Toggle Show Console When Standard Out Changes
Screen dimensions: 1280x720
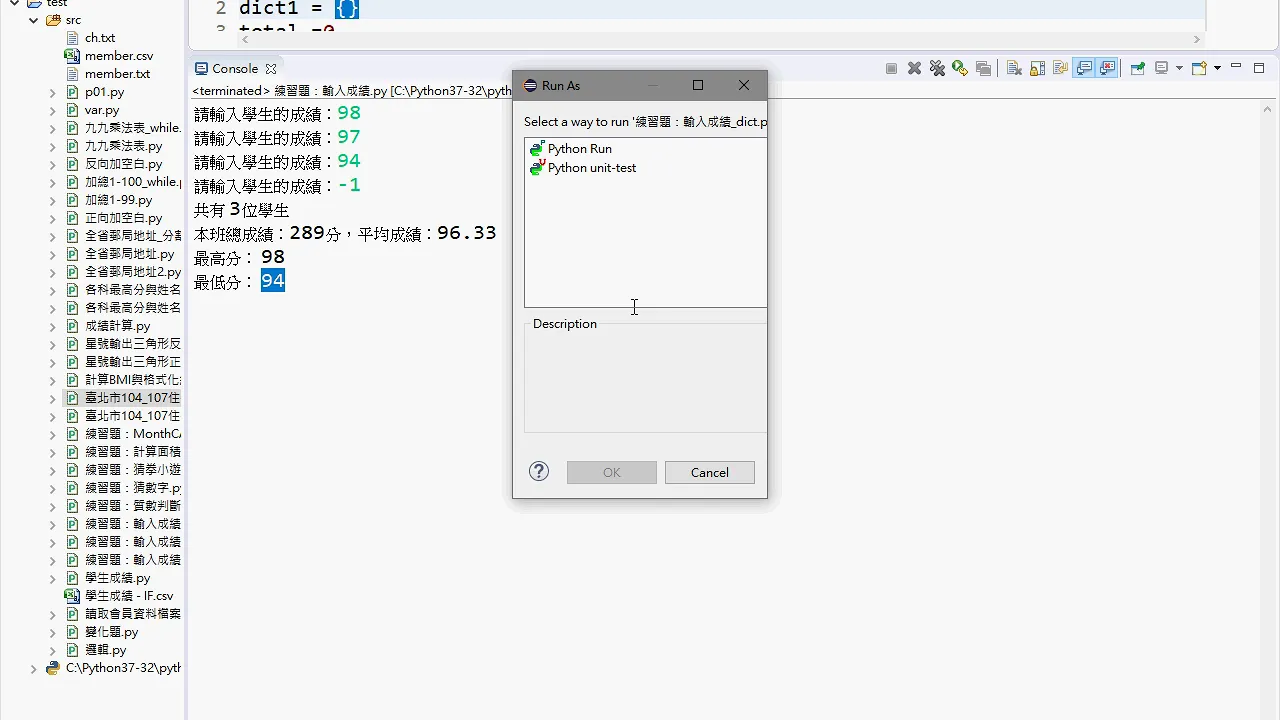pyautogui.click(x=1084, y=69)
